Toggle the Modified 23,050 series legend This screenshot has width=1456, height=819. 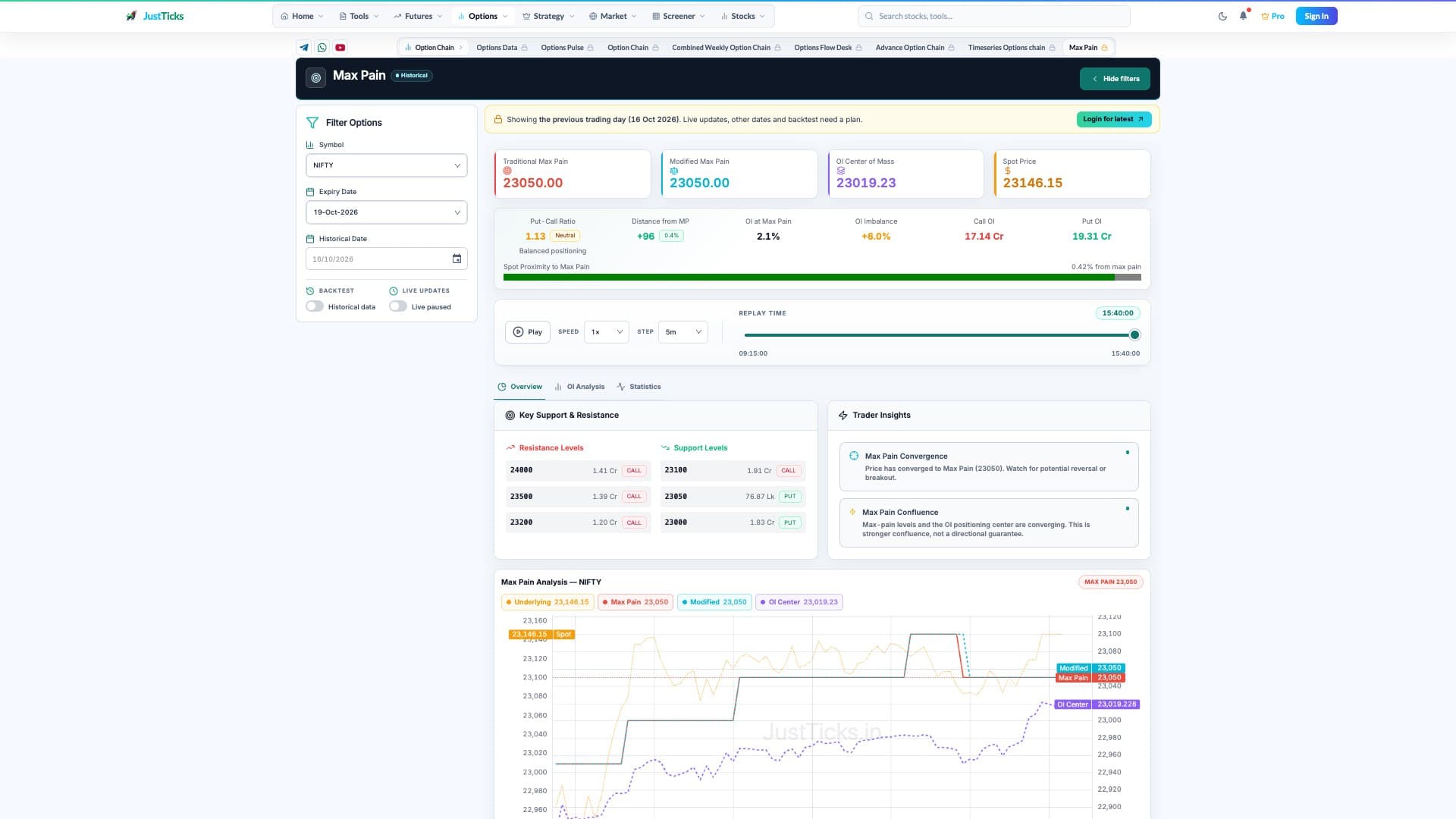714,602
